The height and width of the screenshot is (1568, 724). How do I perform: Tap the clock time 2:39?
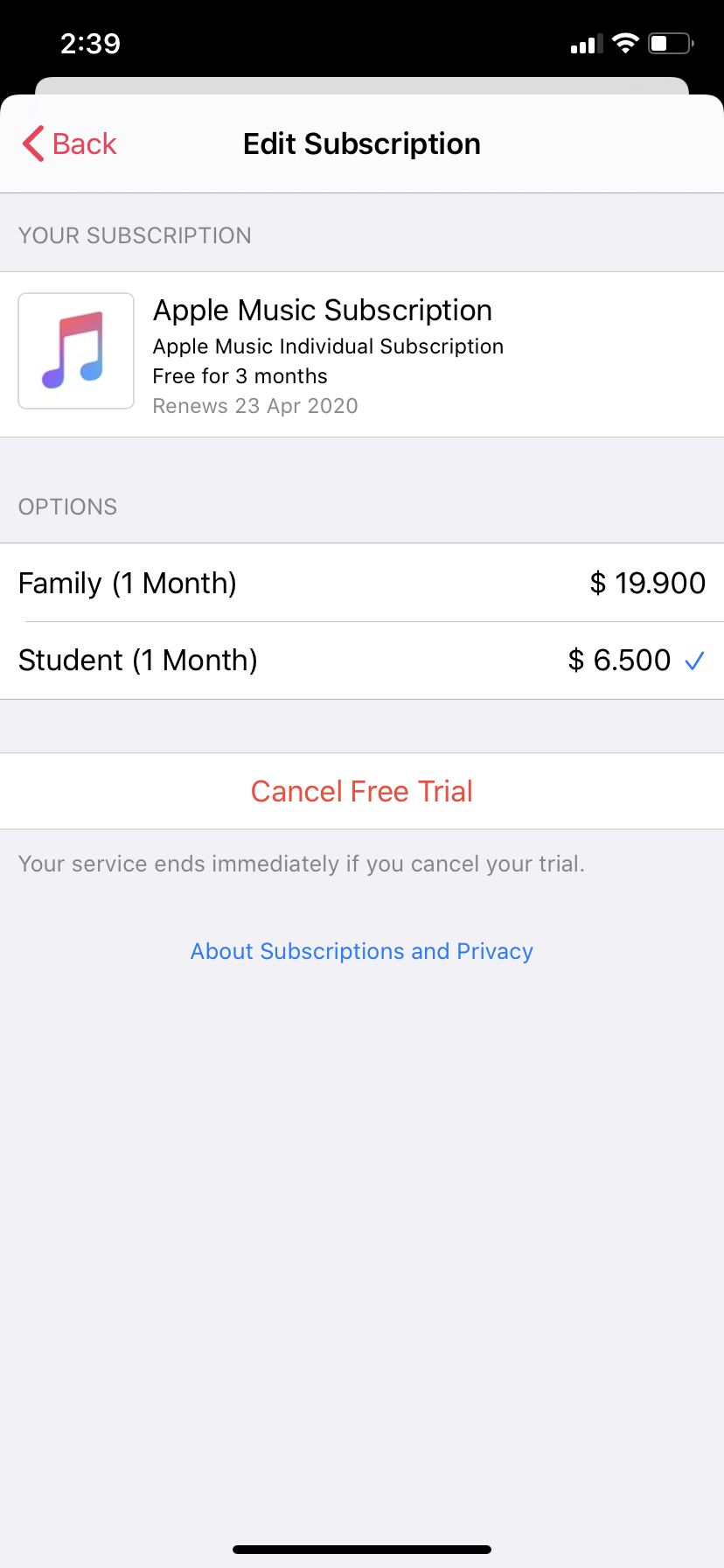tap(90, 44)
